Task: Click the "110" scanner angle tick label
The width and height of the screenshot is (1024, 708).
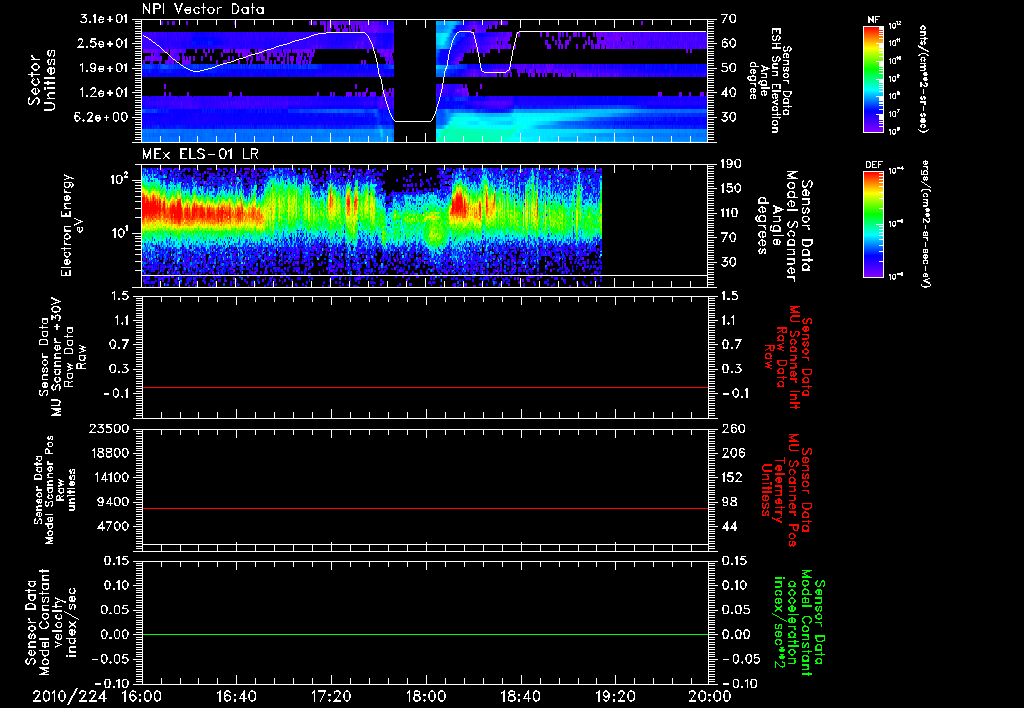Action: click(732, 213)
